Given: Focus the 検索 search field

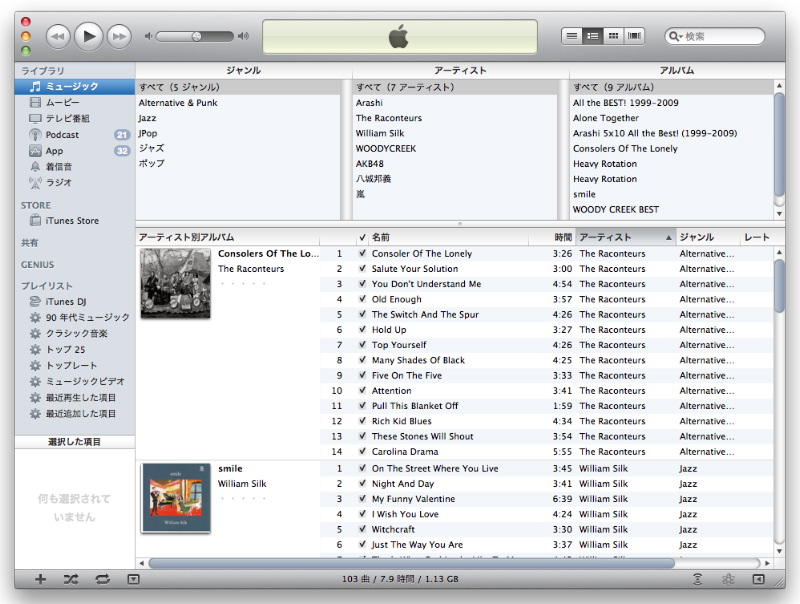Looking at the screenshot, I should pyautogui.click(x=714, y=36).
